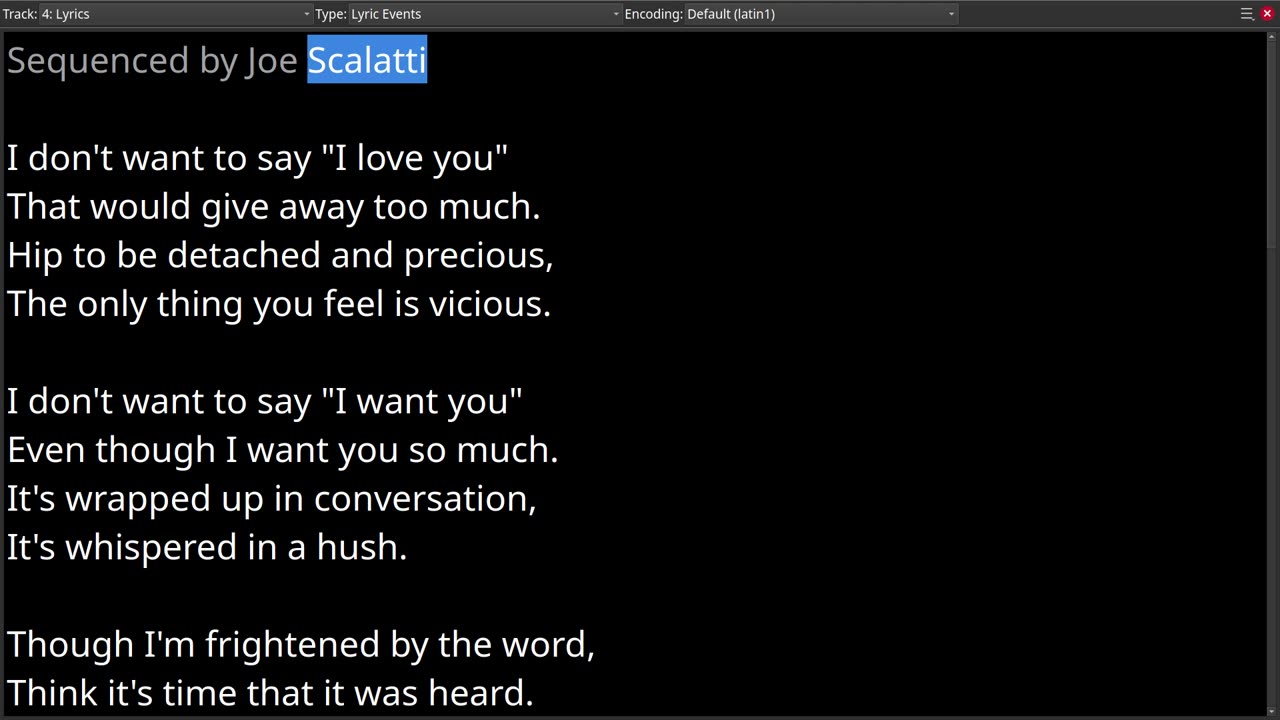Click the line "Think it's time that it was heard."
Screen dimensions: 1280x720
(x=270, y=694)
